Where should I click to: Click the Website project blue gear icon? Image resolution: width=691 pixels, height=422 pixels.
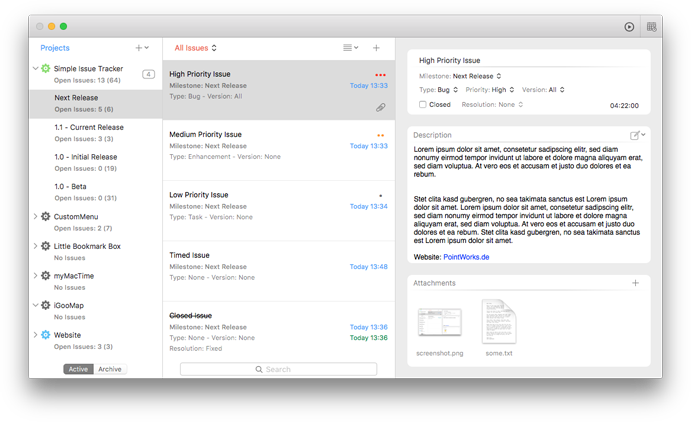tap(45, 335)
